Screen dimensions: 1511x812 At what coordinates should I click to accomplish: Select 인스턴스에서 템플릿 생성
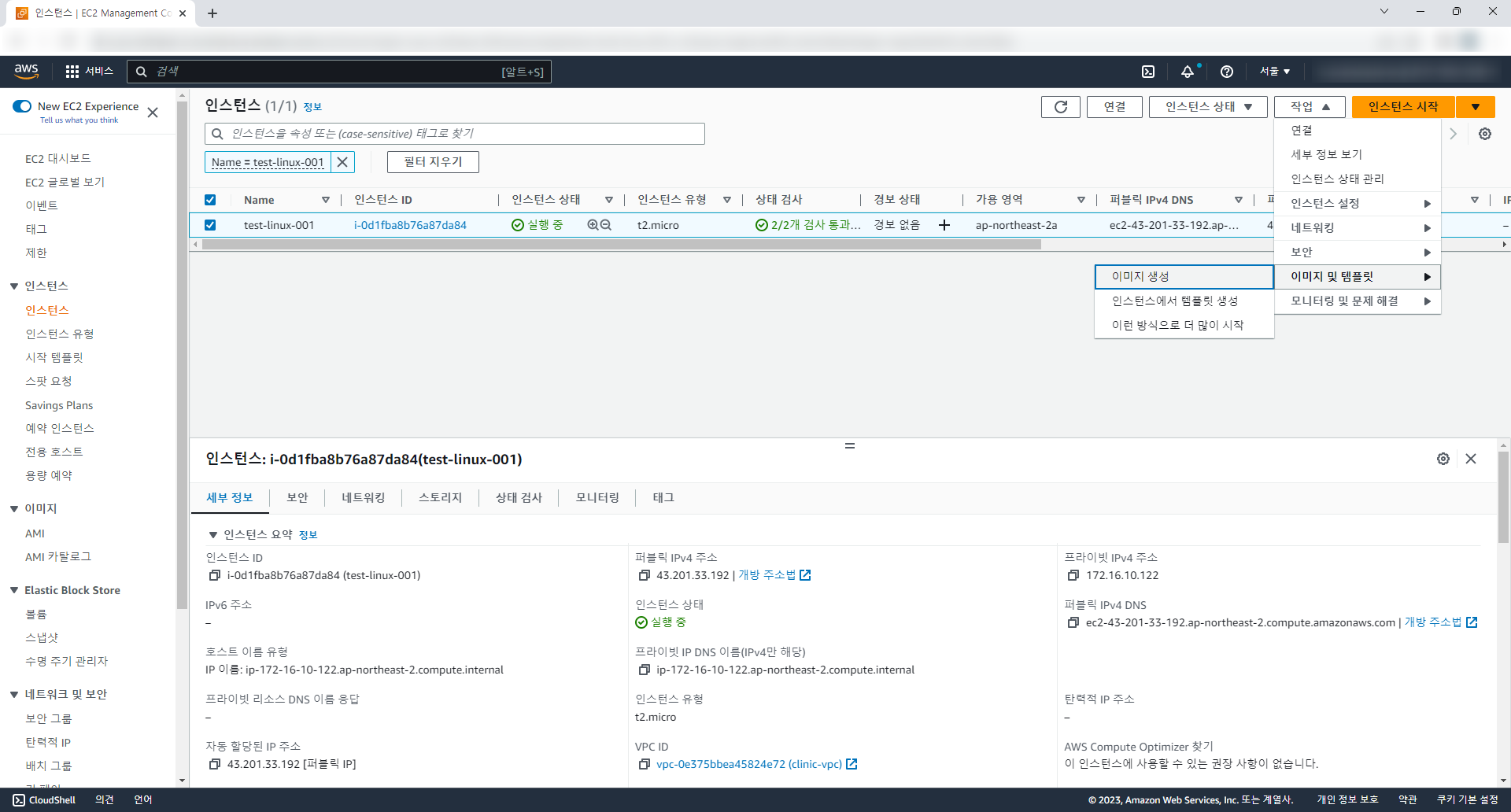(1184, 301)
